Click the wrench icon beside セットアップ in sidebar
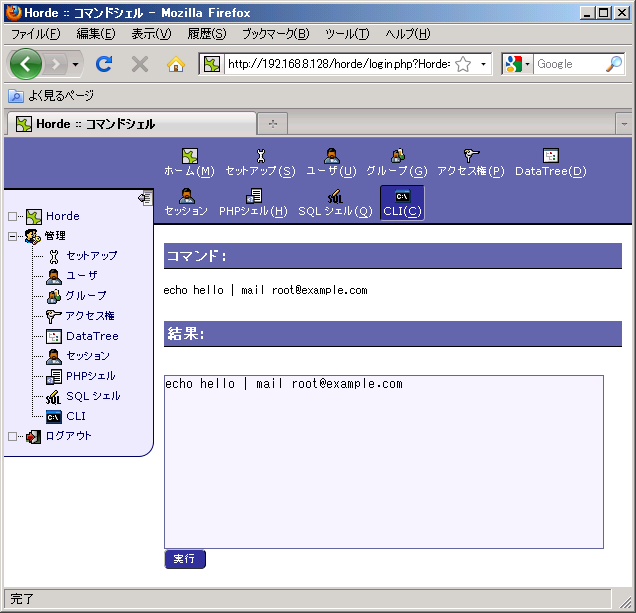The height and width of the screenshot is (613, 636). tap(54, 256)
